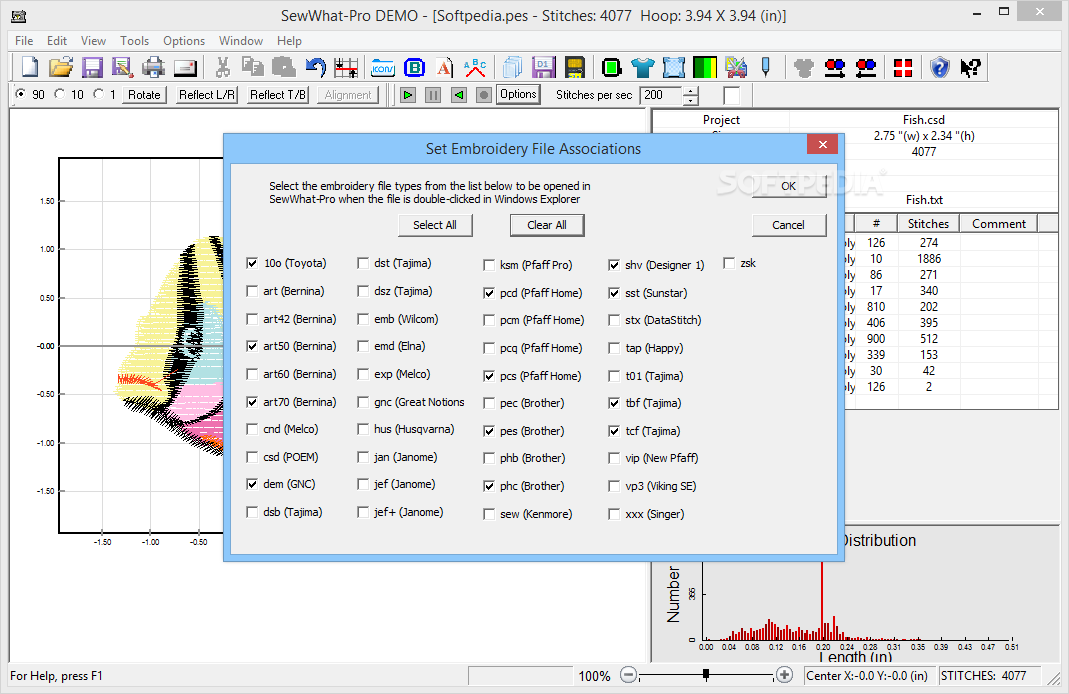Open the Edit menu

pos(57,41)
